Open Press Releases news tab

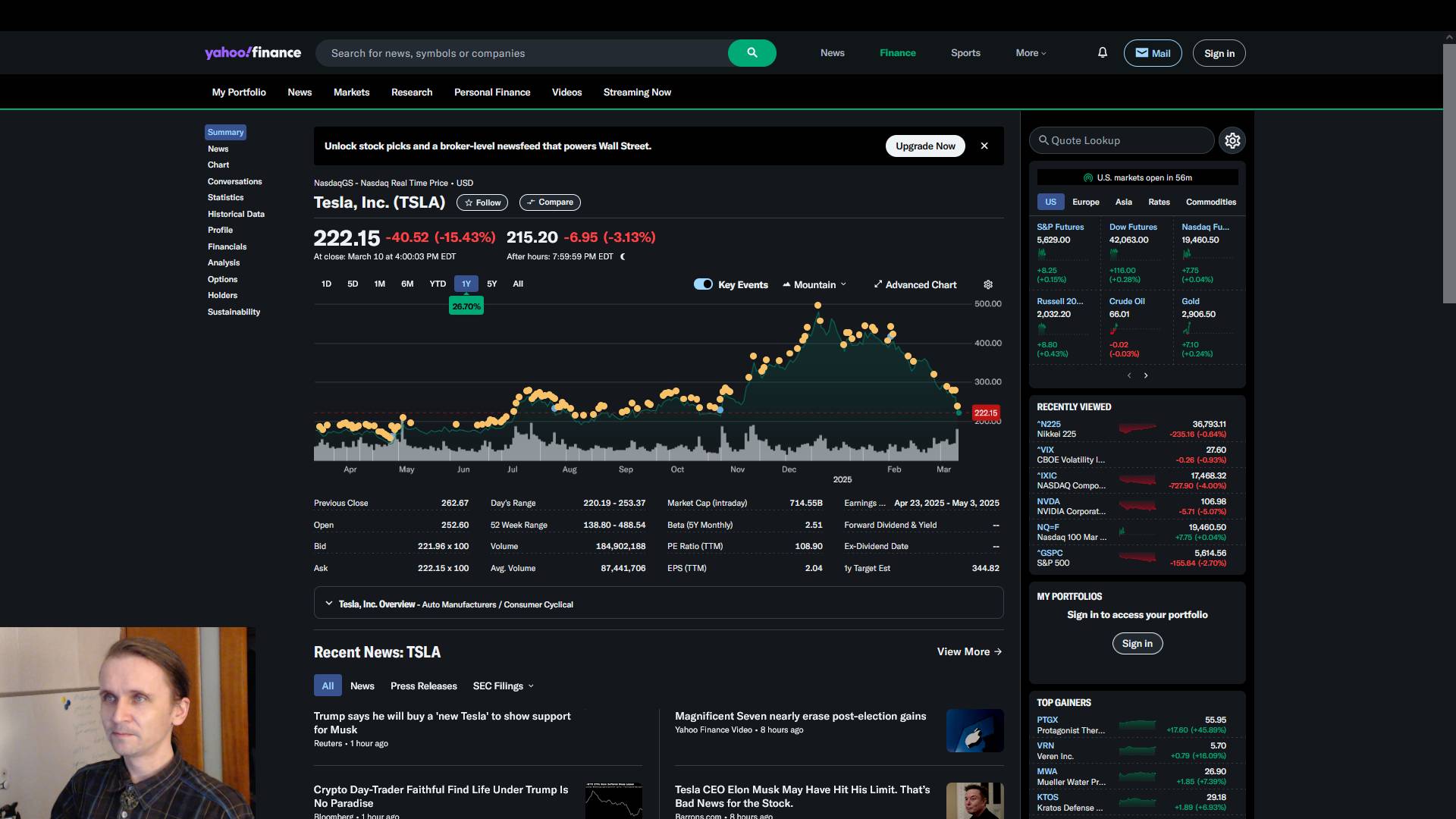click(423, 686)
